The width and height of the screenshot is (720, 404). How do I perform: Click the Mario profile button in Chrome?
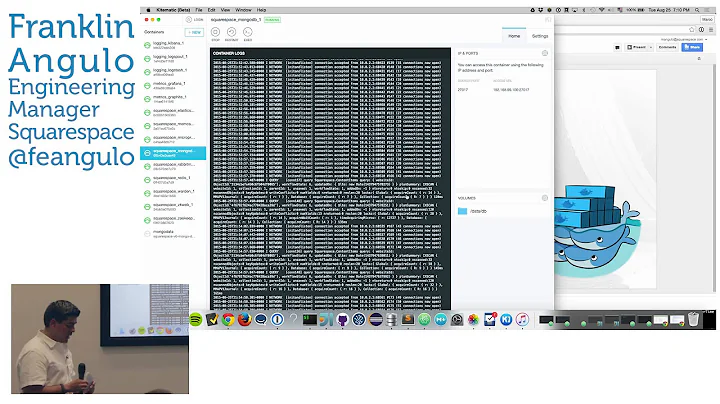707,19
